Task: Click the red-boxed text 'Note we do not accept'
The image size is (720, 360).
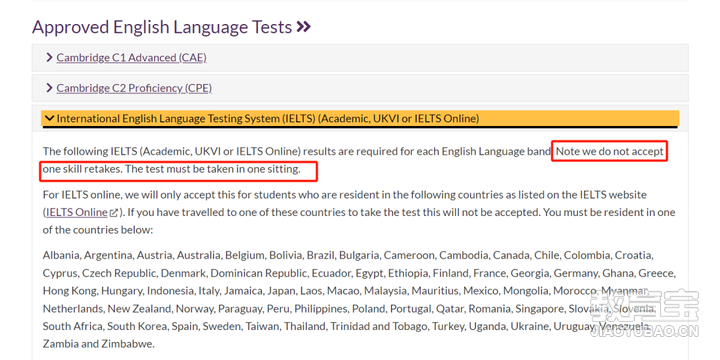Action: [610, 151]
